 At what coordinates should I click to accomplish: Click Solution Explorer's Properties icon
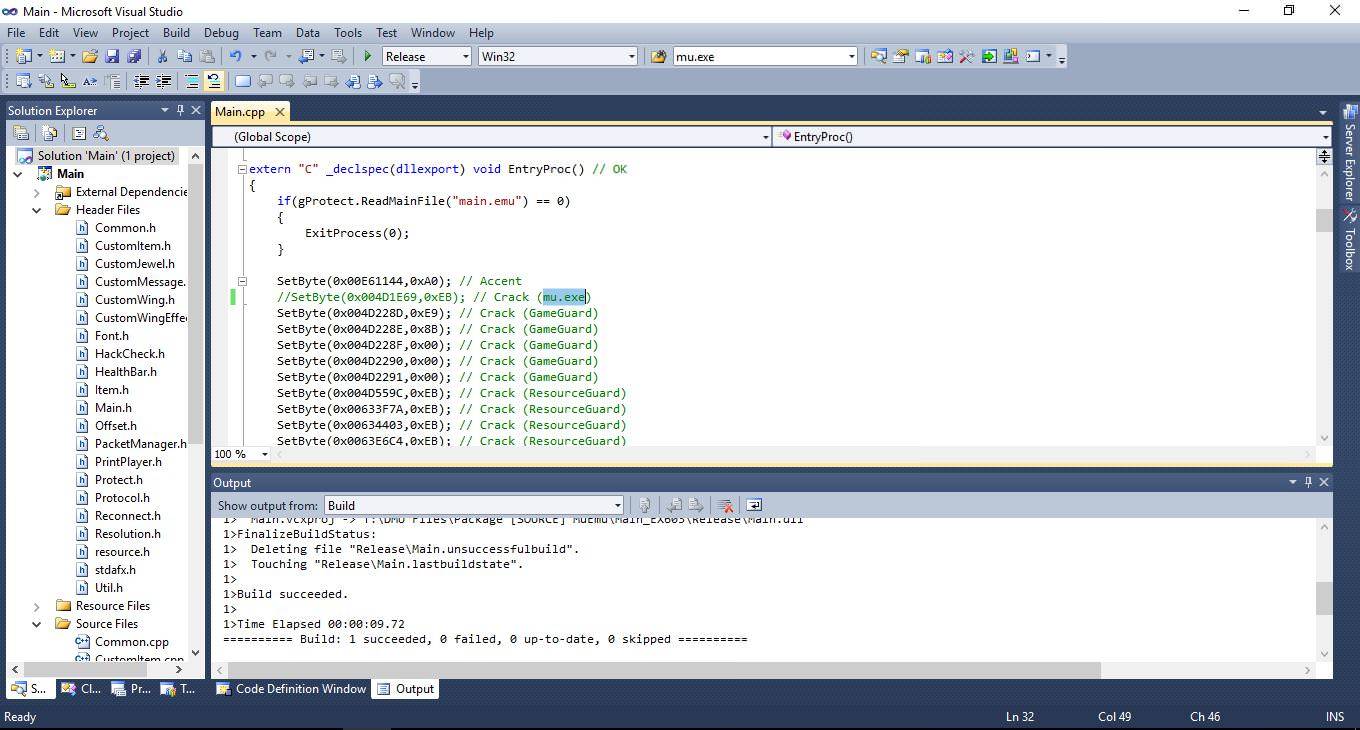click(21, 133)
